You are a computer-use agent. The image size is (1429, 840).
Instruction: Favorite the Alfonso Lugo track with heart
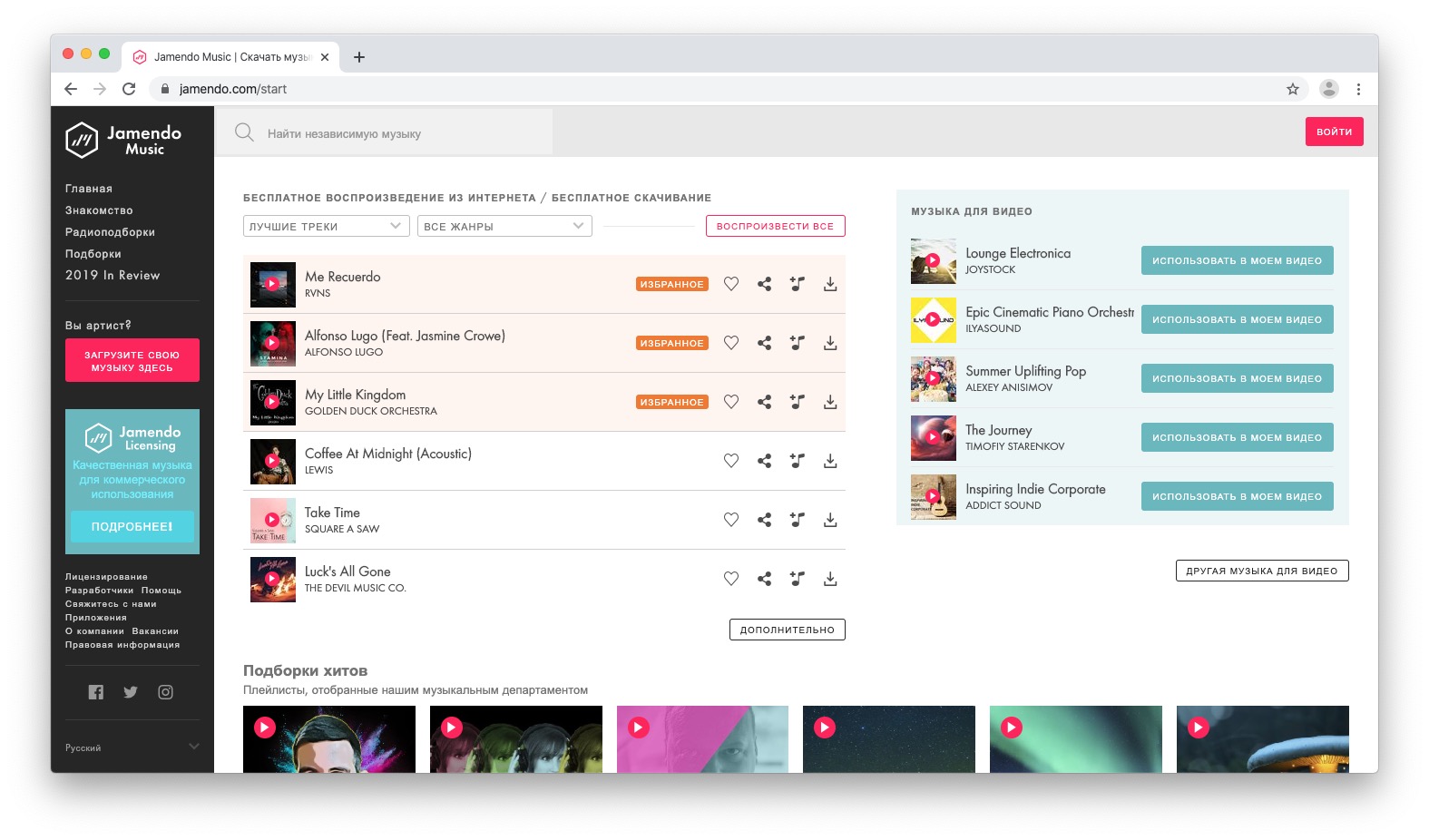tap(731, 343)
